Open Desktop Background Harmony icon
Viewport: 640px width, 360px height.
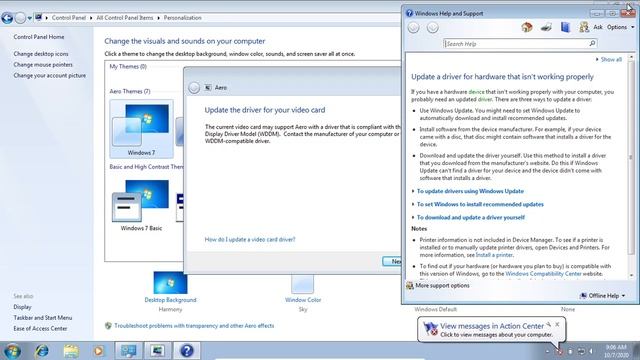170,282
